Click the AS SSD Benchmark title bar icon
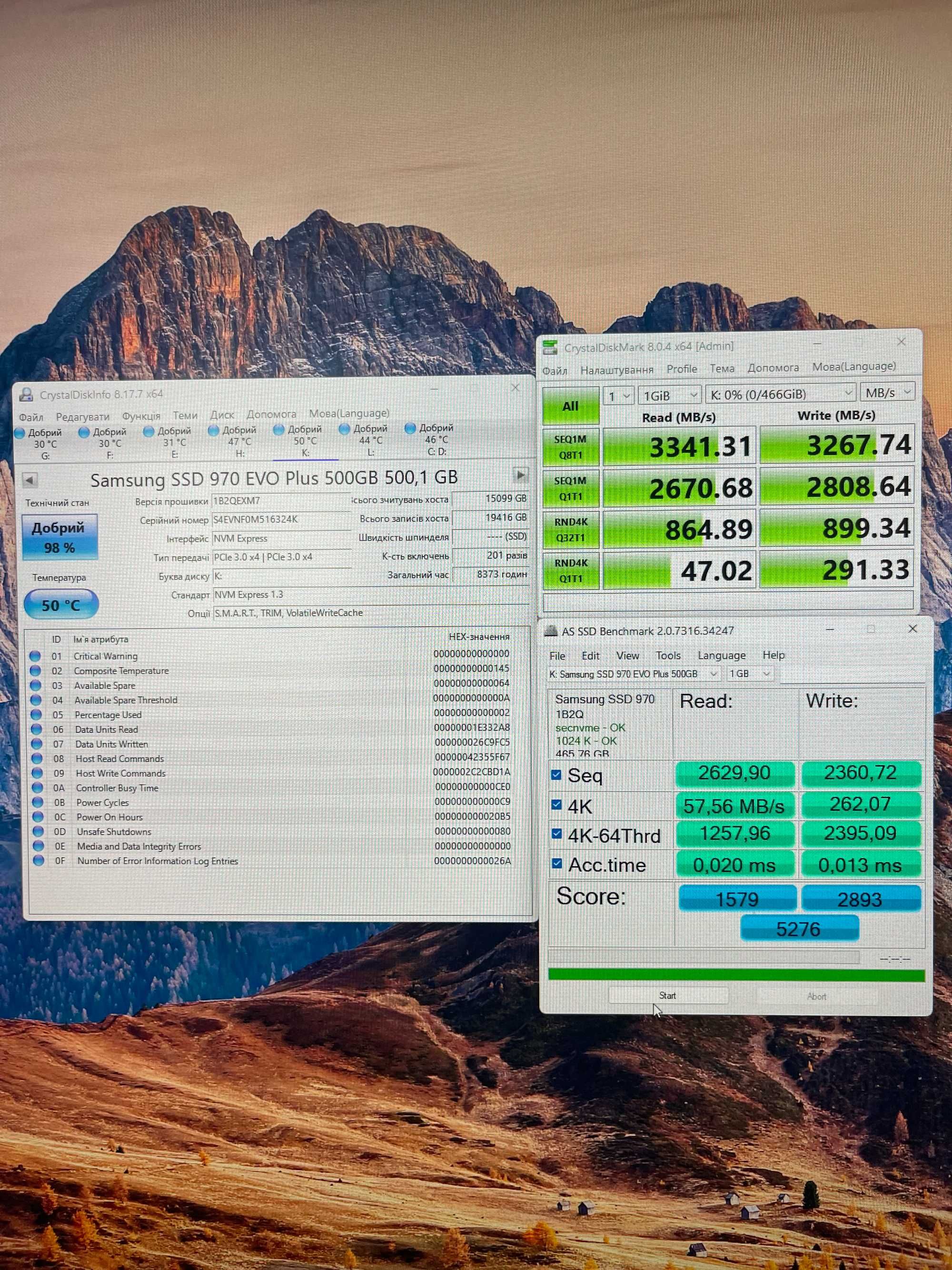The height and width of the screenshot is (1270, 952). (550, 631)
